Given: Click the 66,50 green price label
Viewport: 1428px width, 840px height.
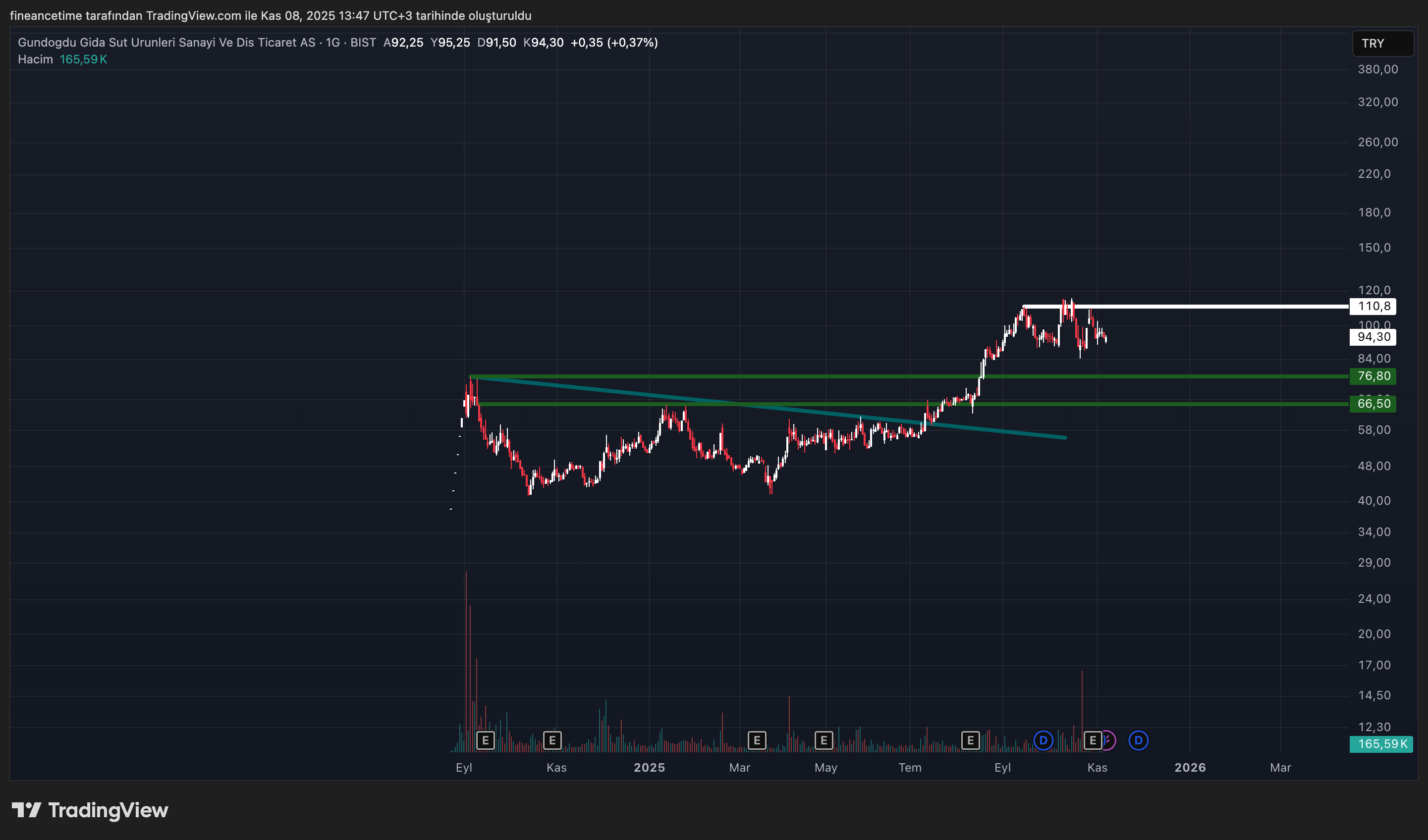Looking at the screenshot, I should (1373, 404).
